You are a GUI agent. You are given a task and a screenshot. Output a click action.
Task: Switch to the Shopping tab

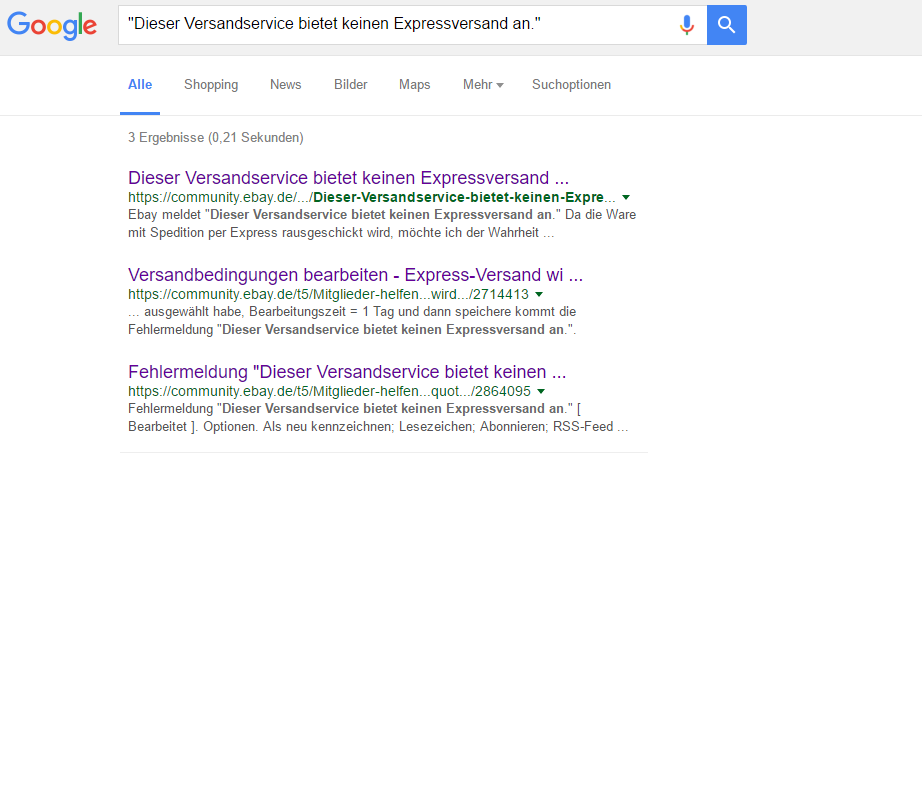(211, 85)
